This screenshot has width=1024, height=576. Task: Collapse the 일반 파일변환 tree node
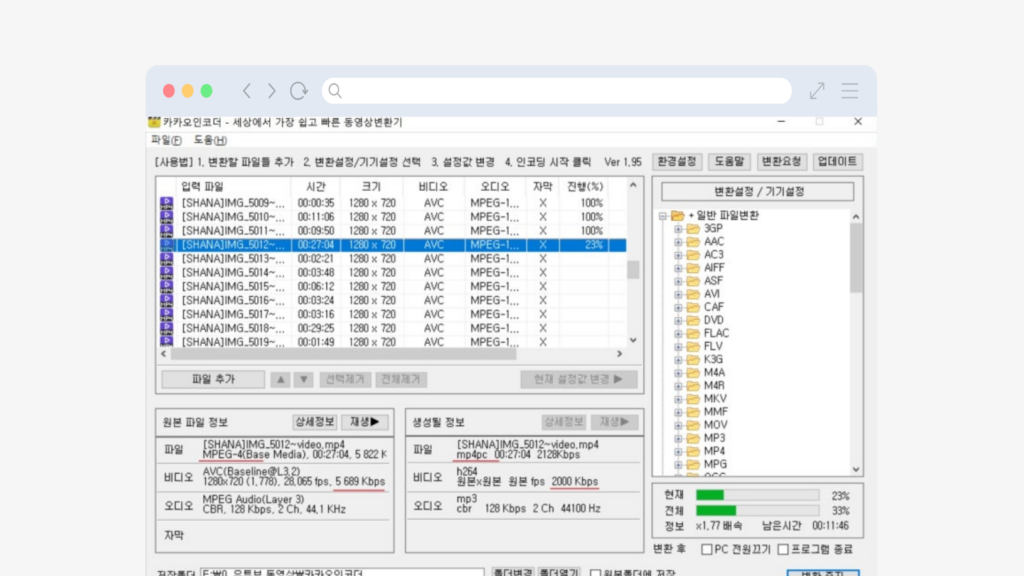pos(661,214)
